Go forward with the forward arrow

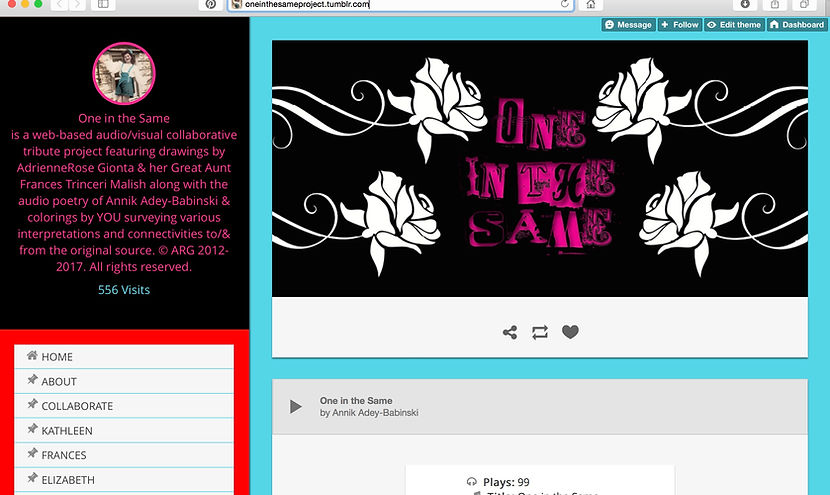pyautogui.click(x=77, y=4)
